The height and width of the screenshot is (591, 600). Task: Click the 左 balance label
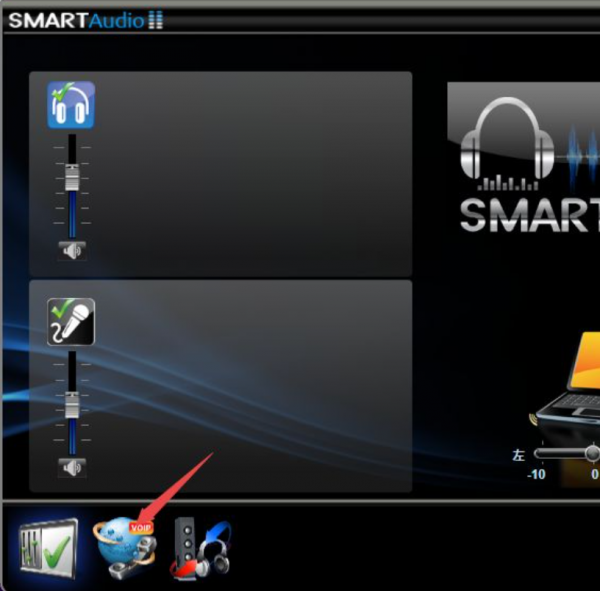coord(518,455)
